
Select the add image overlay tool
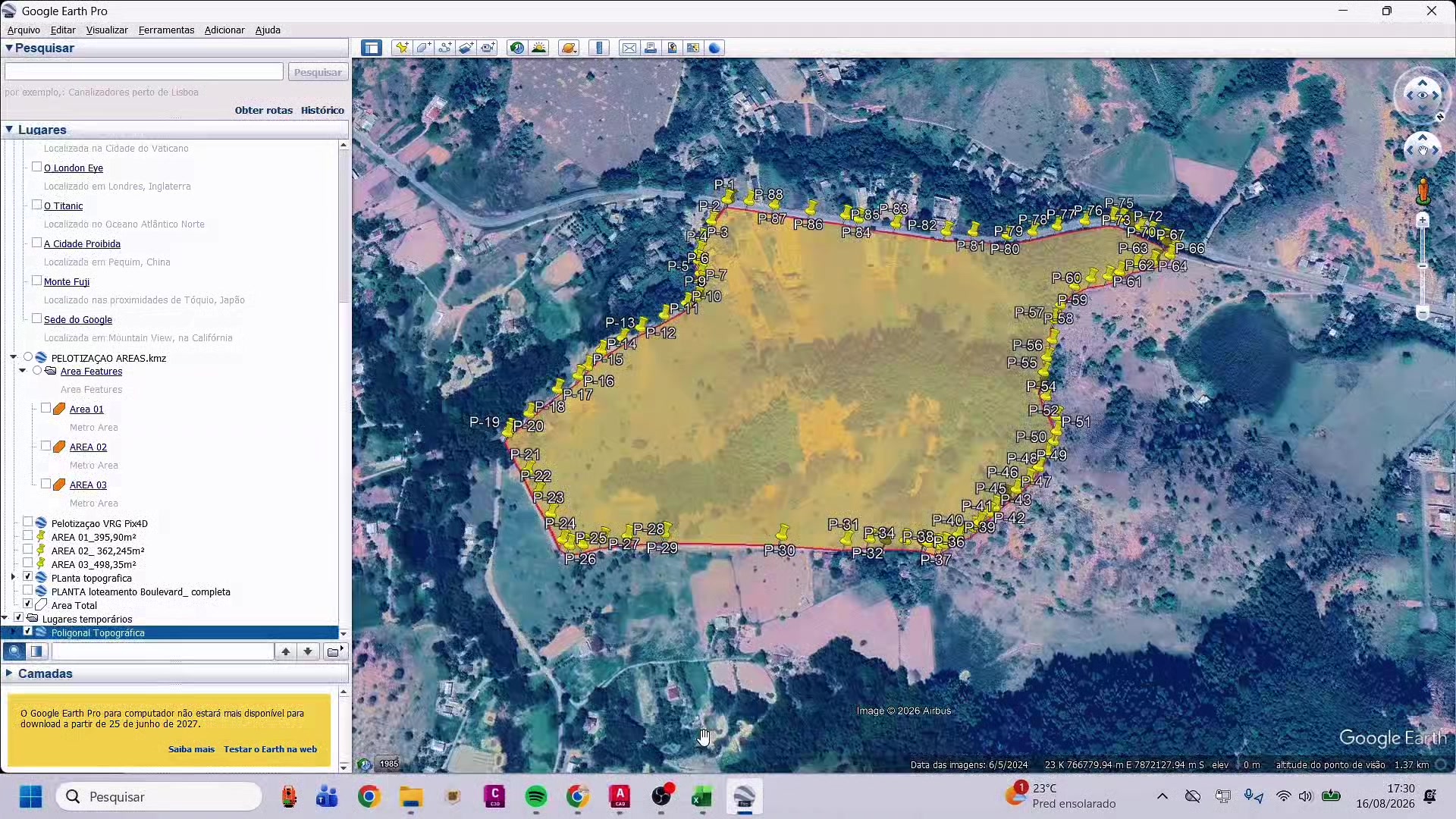click(x=466, y=48)
